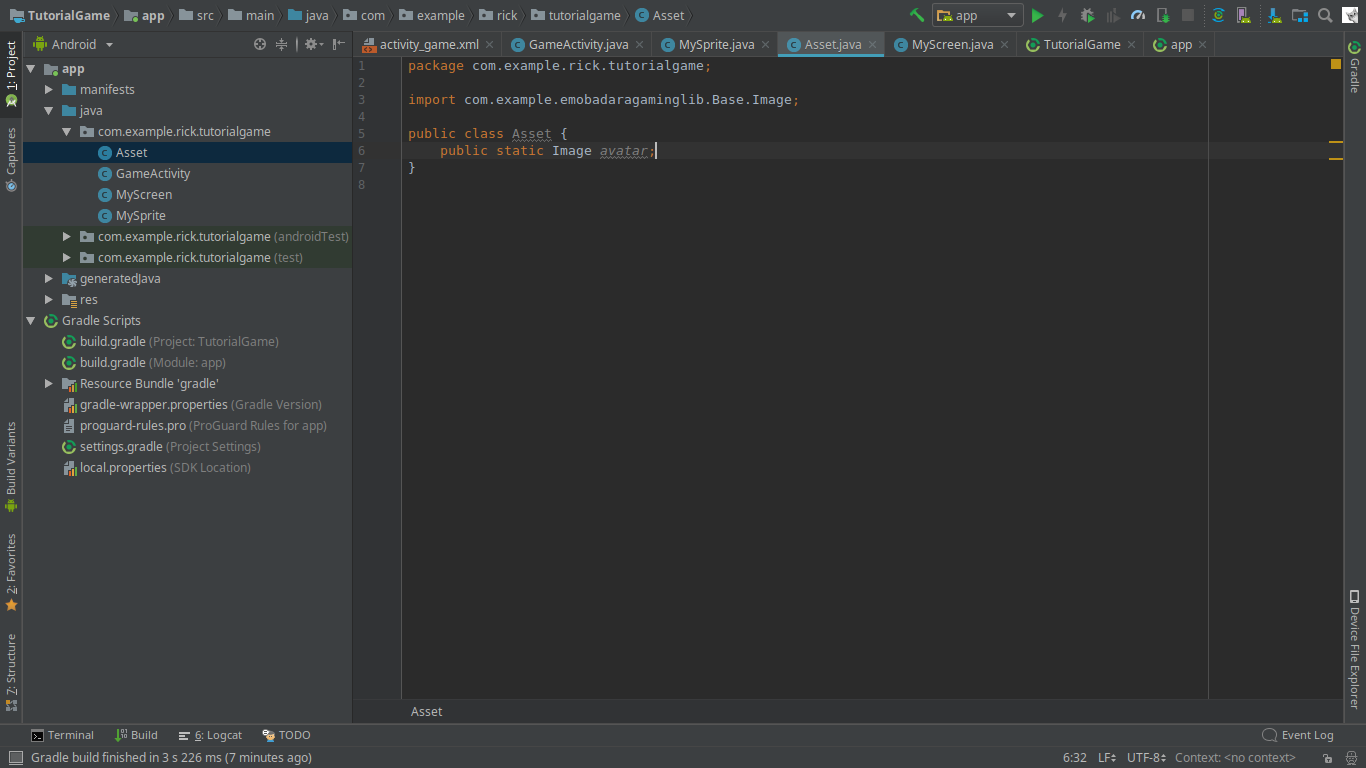The height and width of the screenshot is (768, 1366).
Task: Open the Event Log
Action: coord(1298,735)
